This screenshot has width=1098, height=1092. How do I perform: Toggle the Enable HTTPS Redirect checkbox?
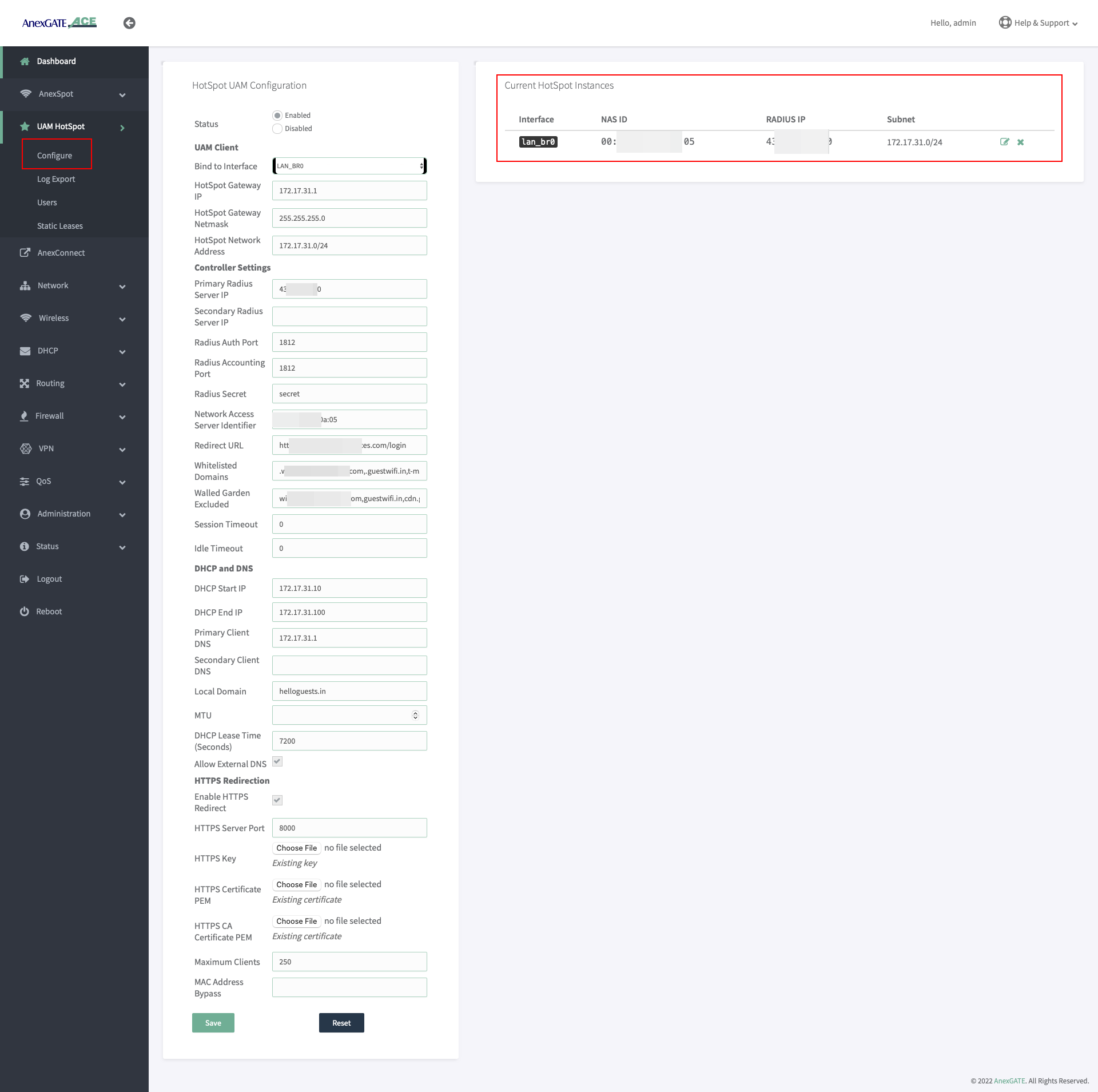pyautogui.click(x=277, y=800)
